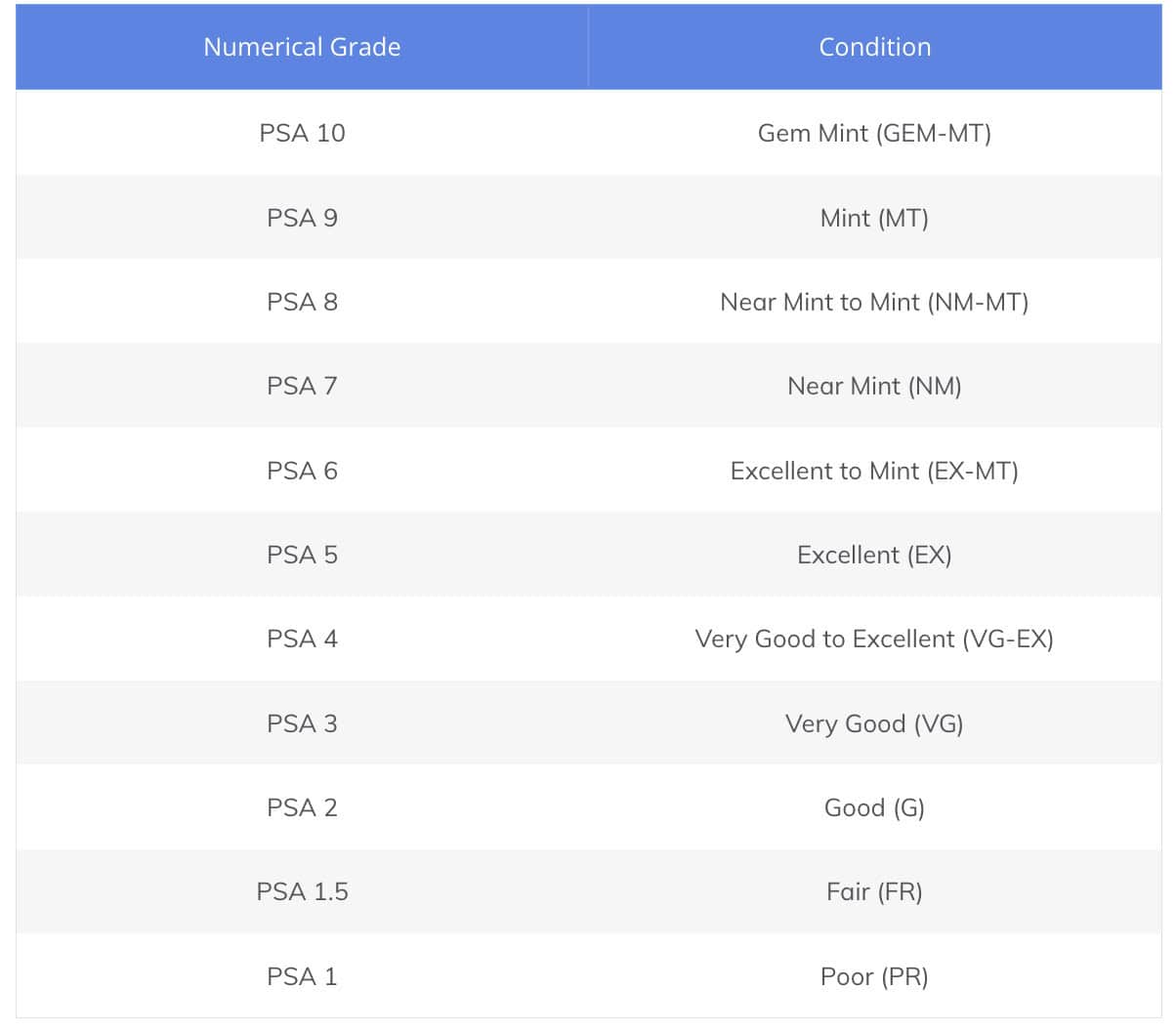
Task: Select the PSA 3 grade cell
Action: tap(302, 723)
